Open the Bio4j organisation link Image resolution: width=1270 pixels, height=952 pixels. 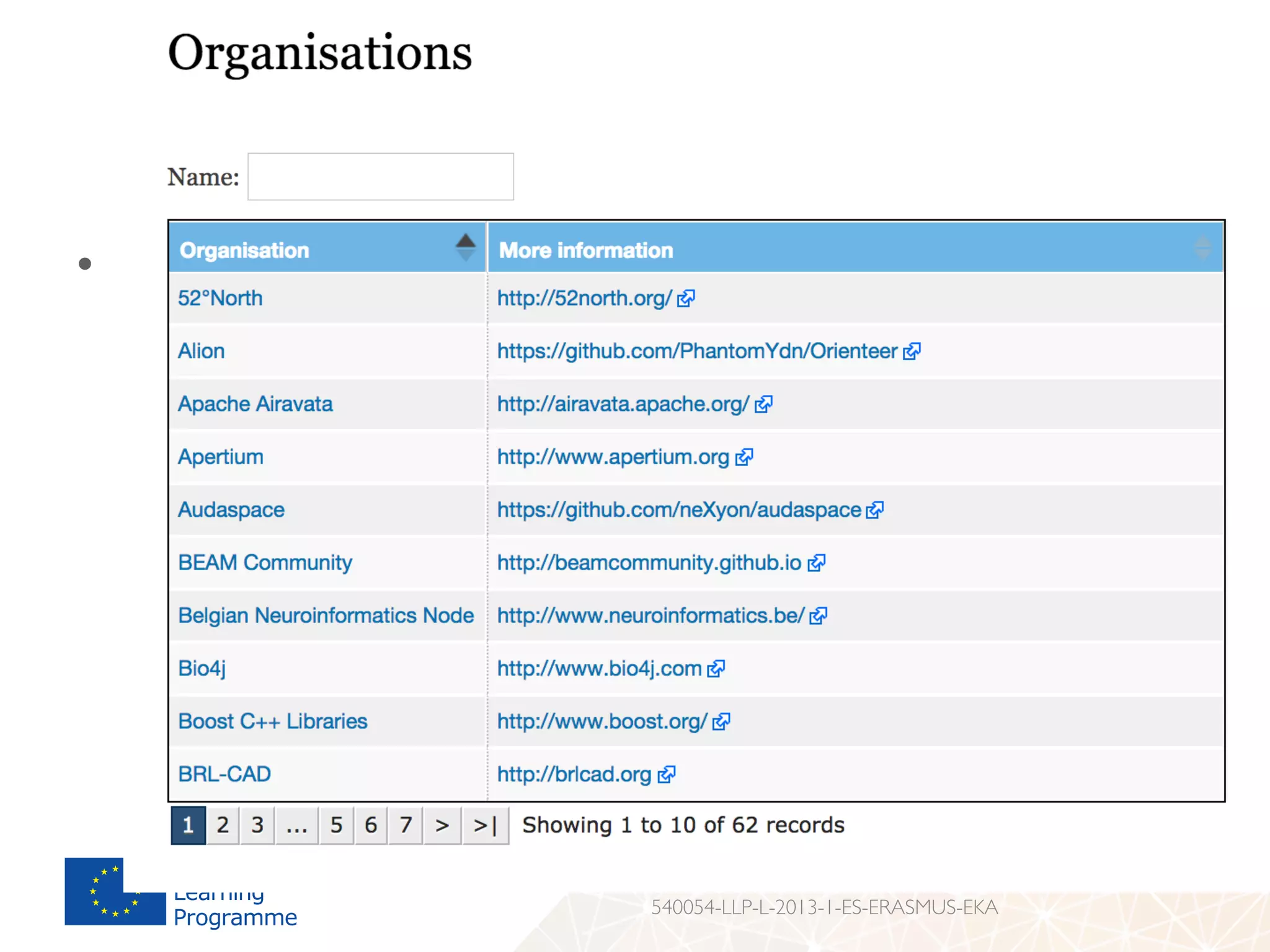tap(202, 669)
